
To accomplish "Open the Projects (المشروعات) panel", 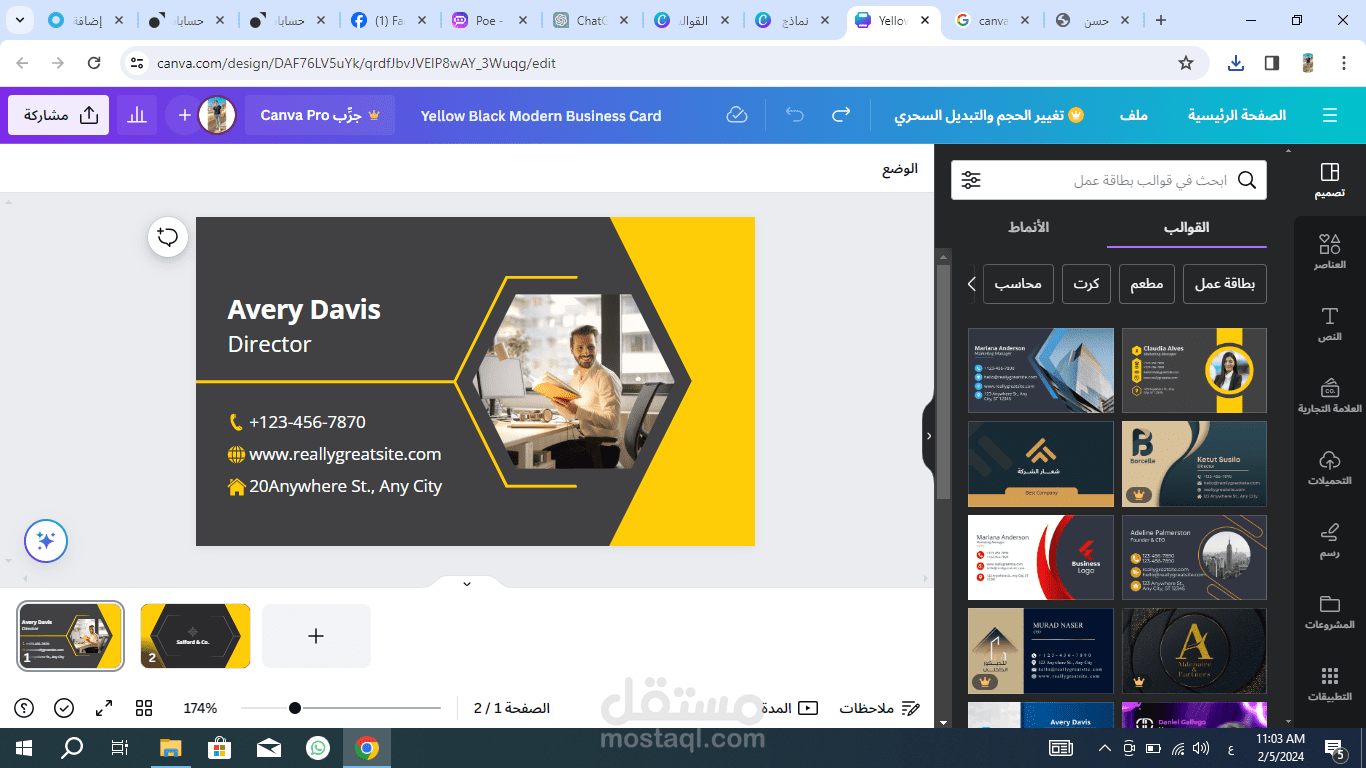I will (x=1329, y=612).
